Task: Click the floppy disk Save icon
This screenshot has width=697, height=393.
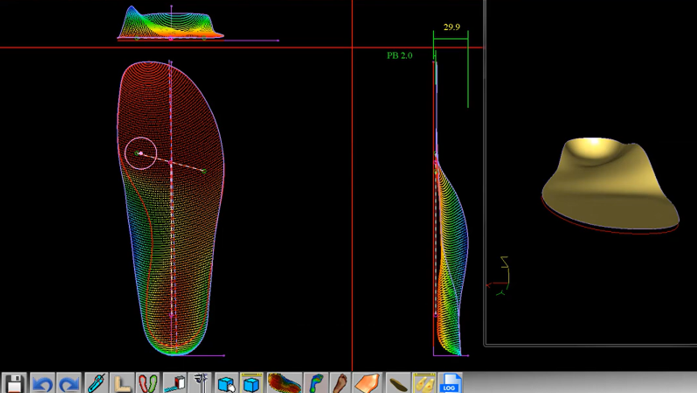Action: (x=14, y=383)
